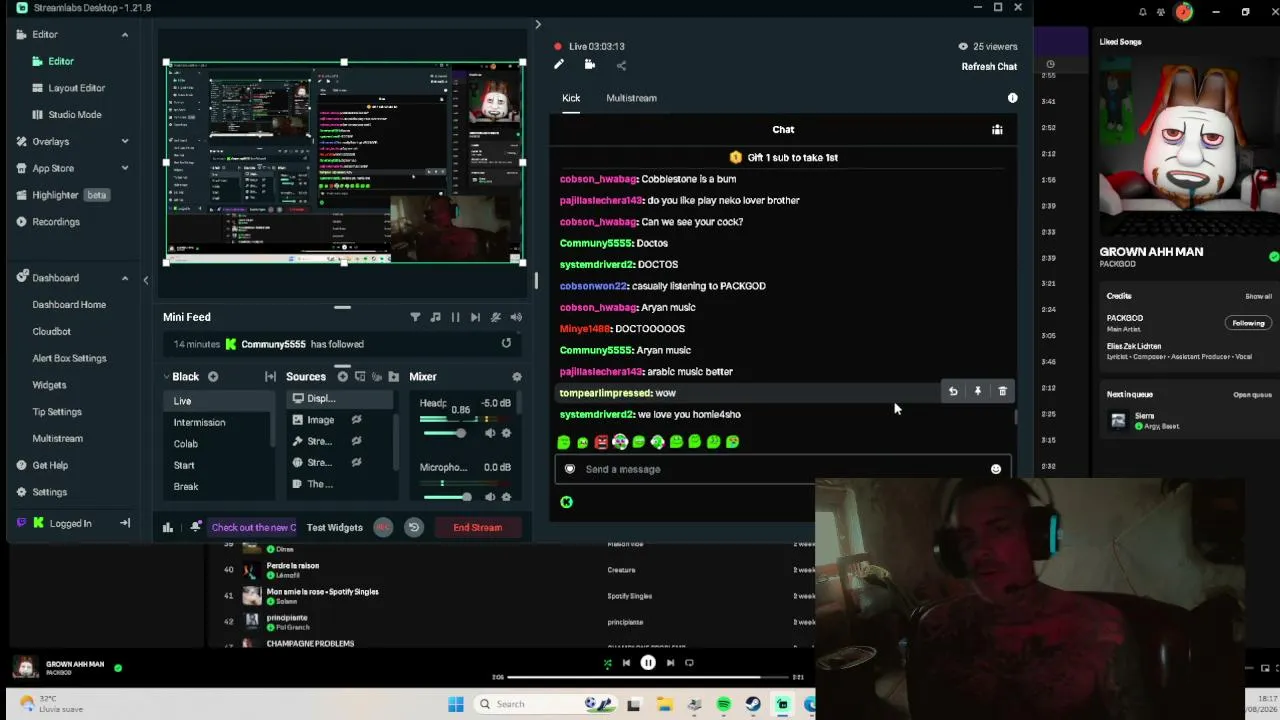
Task: Collapse the chat panel with the top chevron
Action: 537,24
